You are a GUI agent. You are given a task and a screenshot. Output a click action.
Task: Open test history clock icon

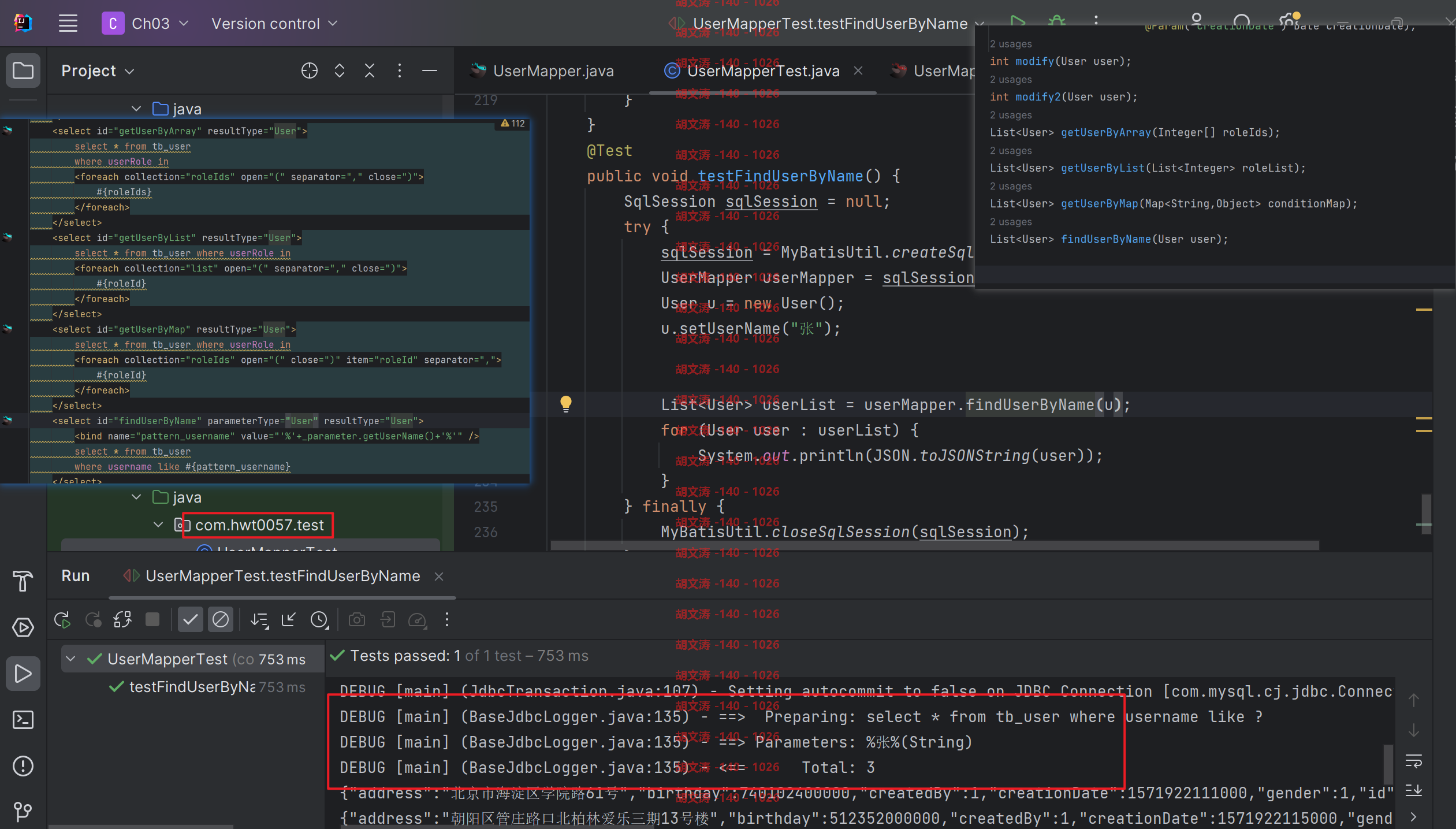[x=319, y=620]
